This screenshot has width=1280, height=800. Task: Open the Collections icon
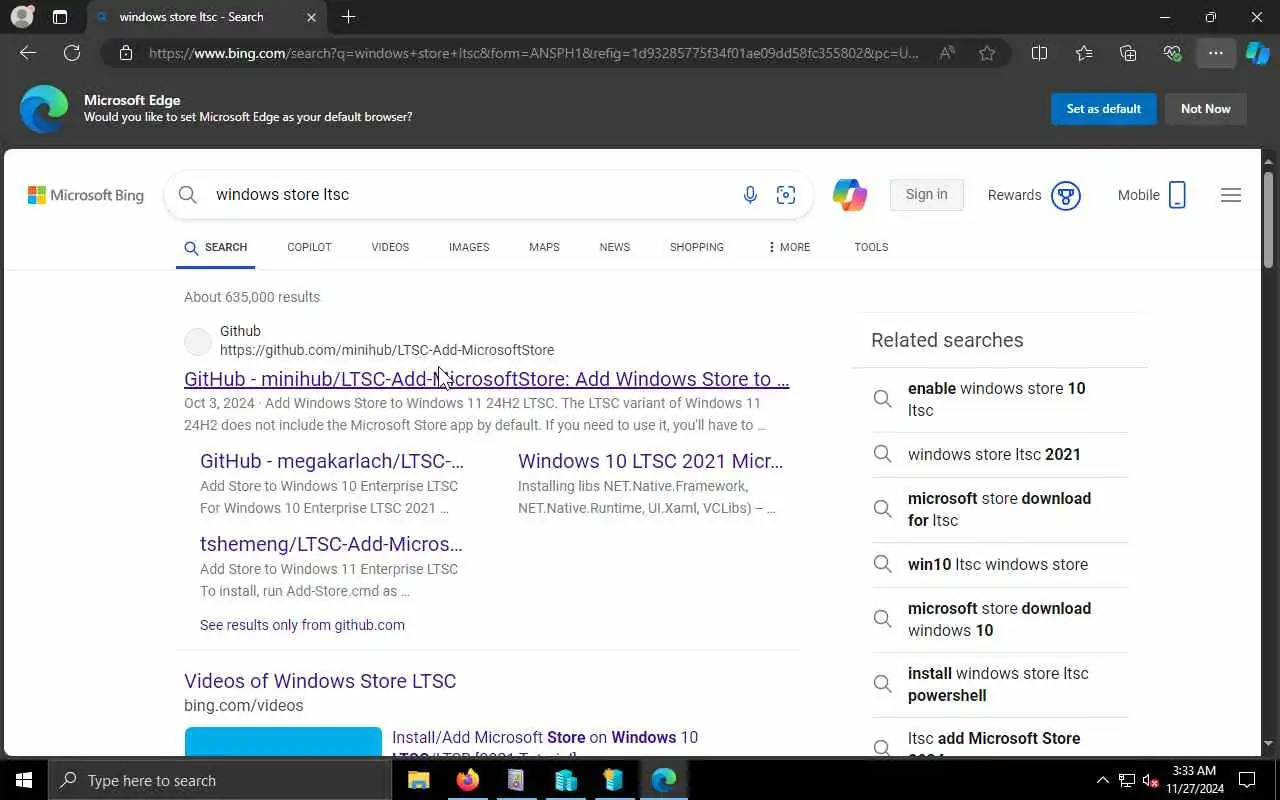[1128, 53]
